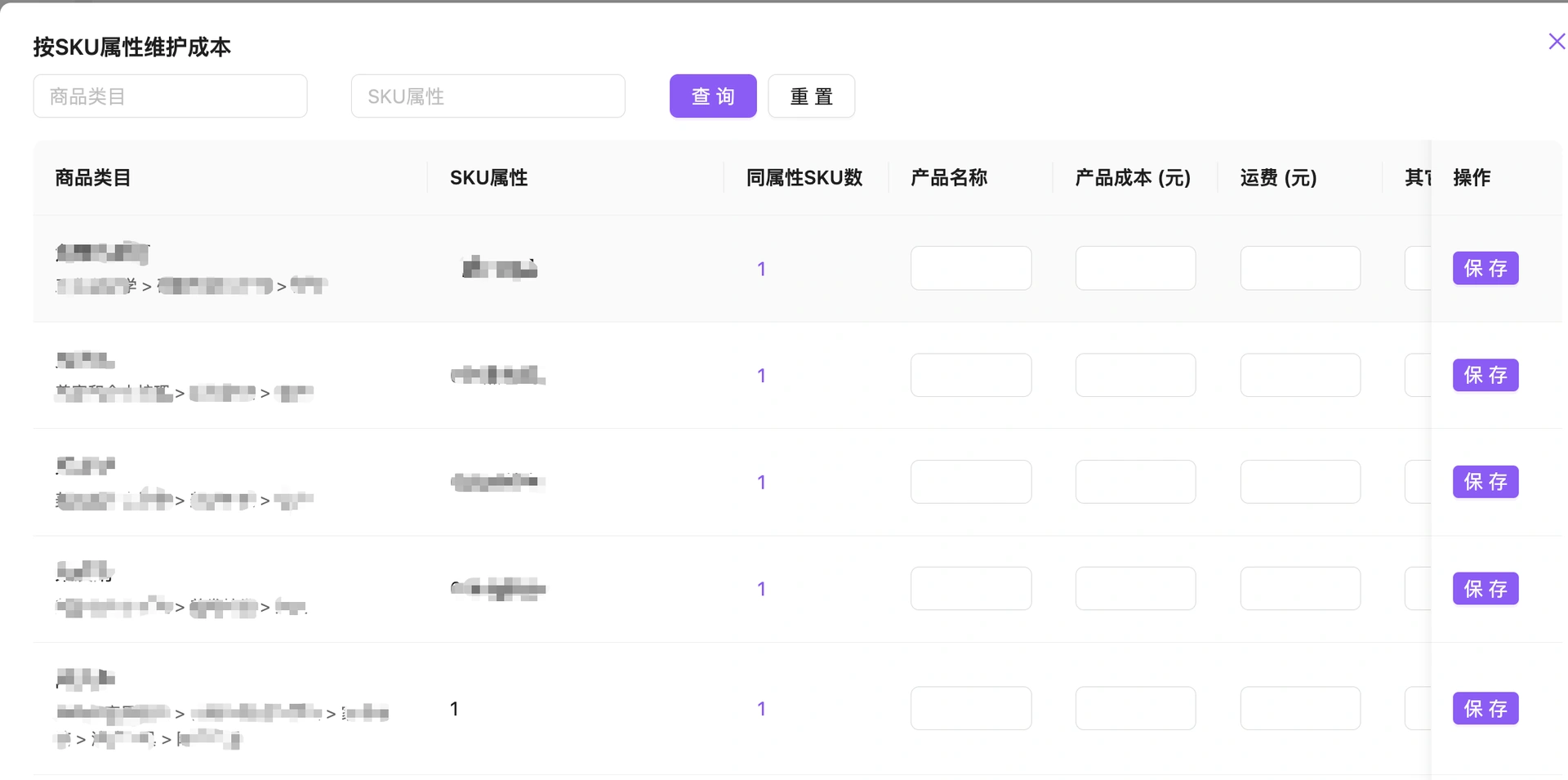The image size is (1568, 780).
Task: Click 产品成本 input in second row
Action: [1135, 375]
